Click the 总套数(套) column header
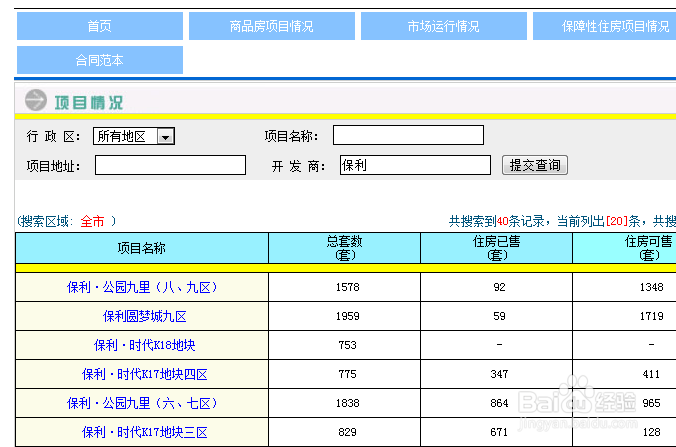Viewport: 676px width, 447px height. 344,248
